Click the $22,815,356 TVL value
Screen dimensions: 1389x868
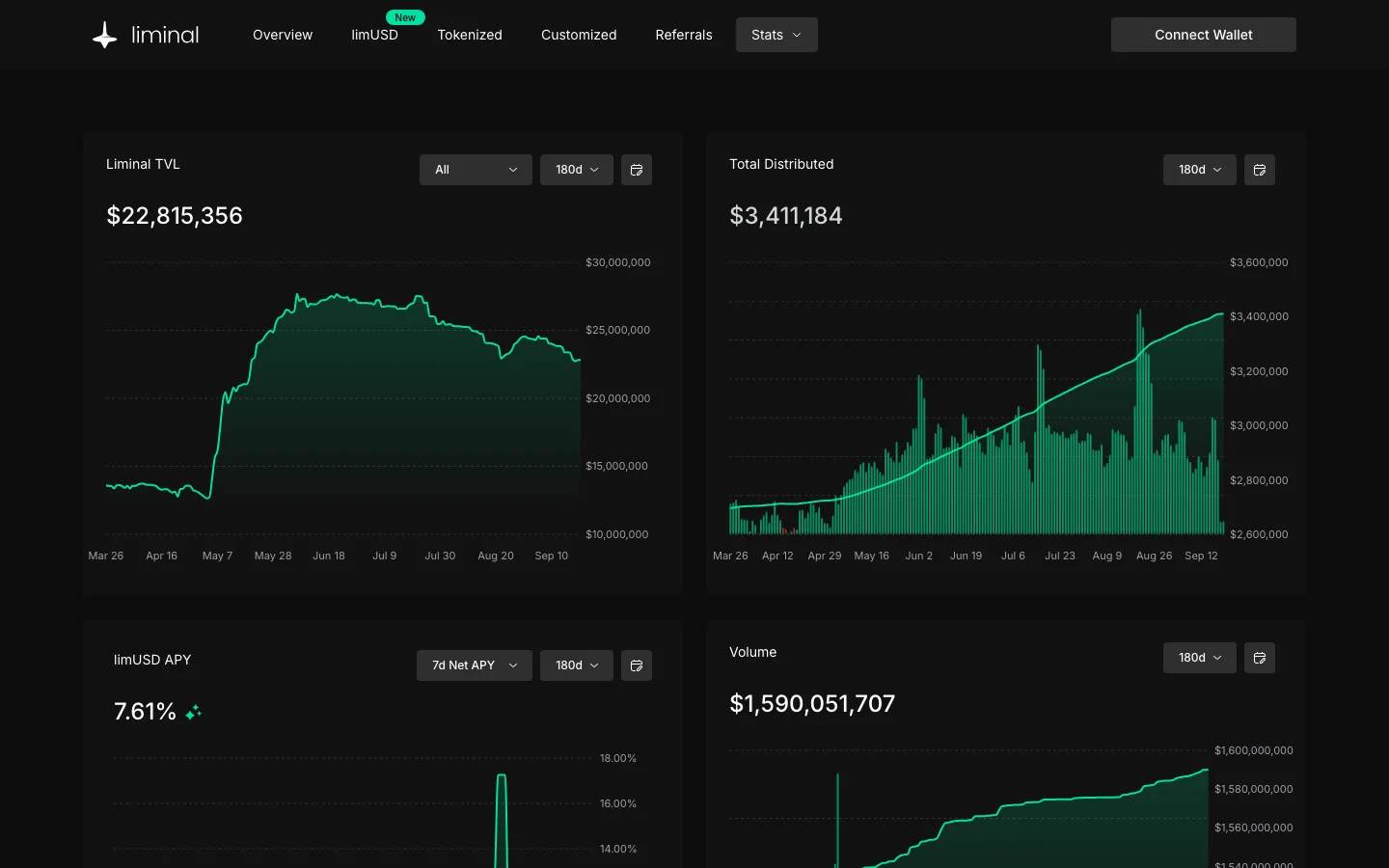[175, 215]
